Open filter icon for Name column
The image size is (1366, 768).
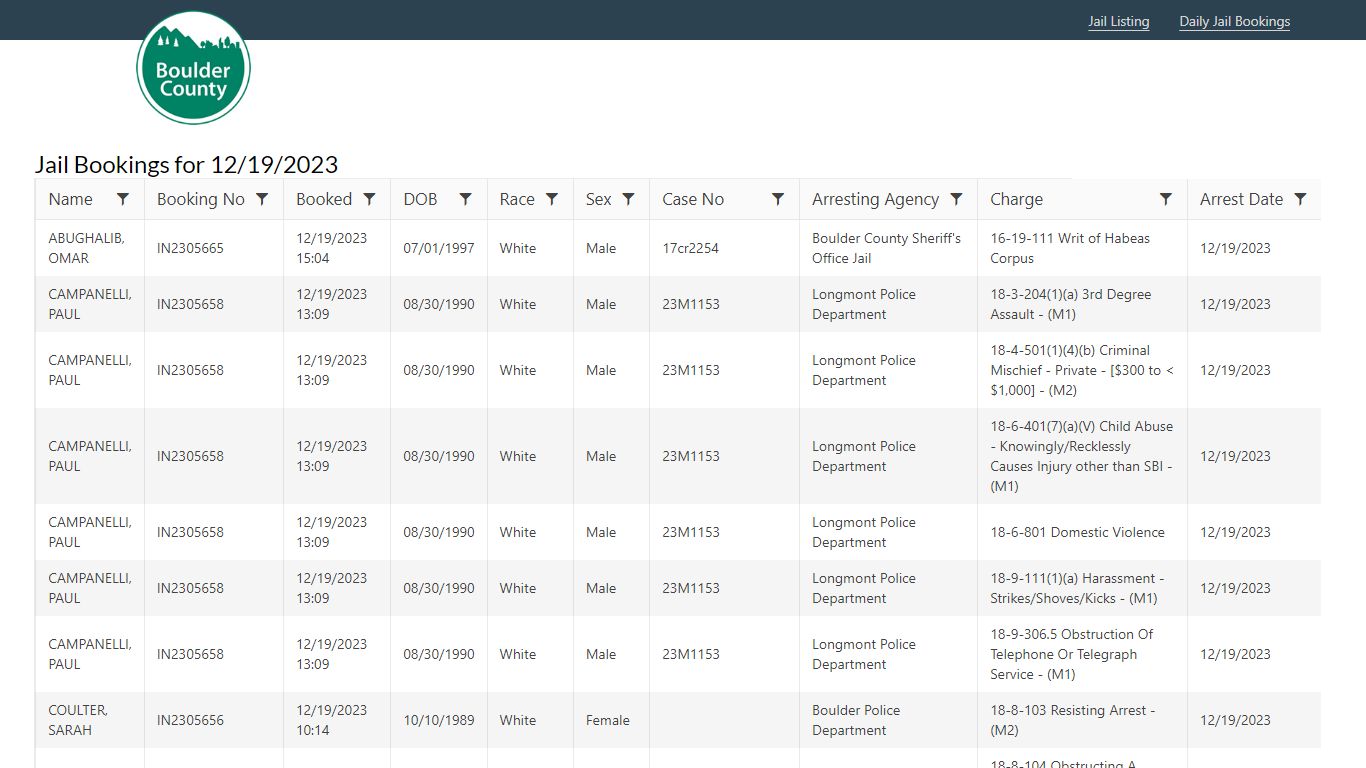point(123,199)
